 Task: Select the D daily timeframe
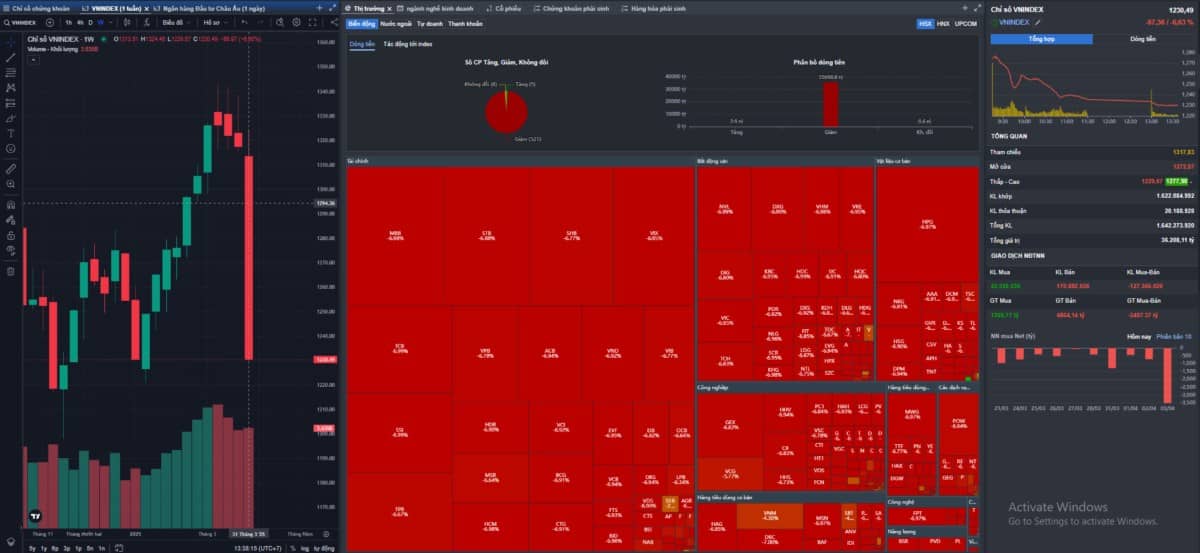click(x=90, y=22)
